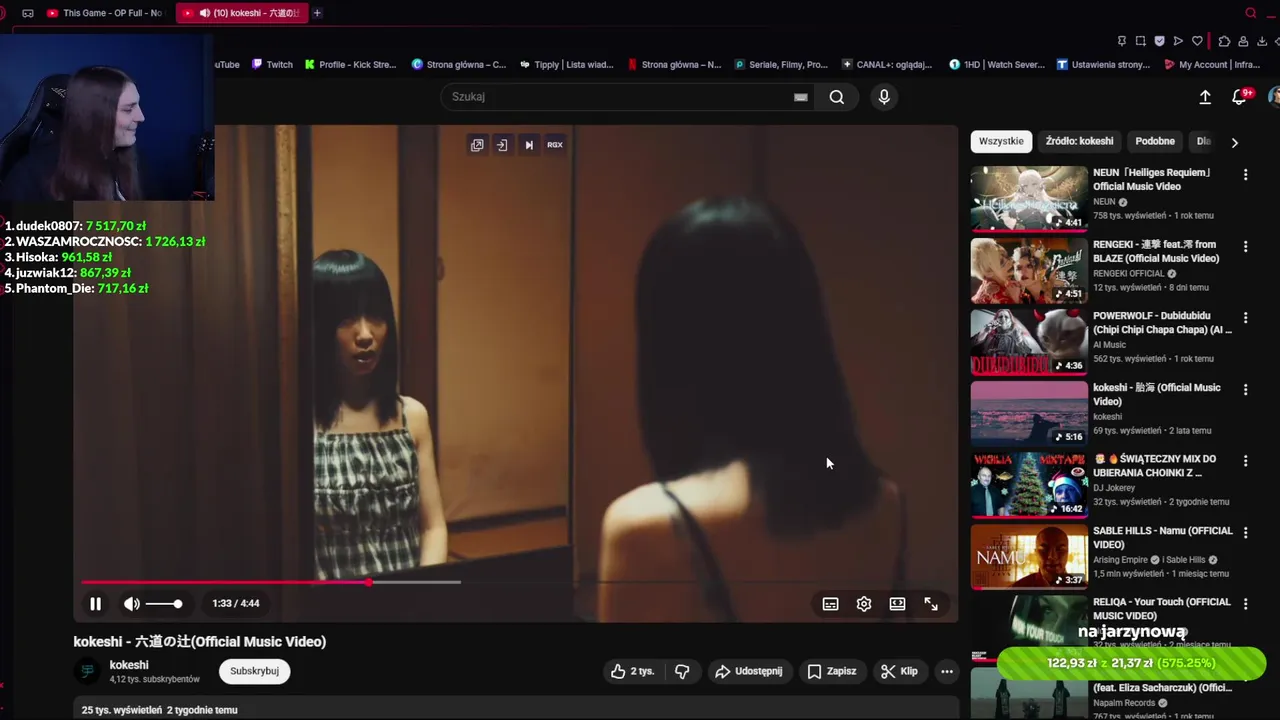Open options for the NEUN video
Image resolution: width=1280 pixels, height=720 pixels.
point(1245,175)
